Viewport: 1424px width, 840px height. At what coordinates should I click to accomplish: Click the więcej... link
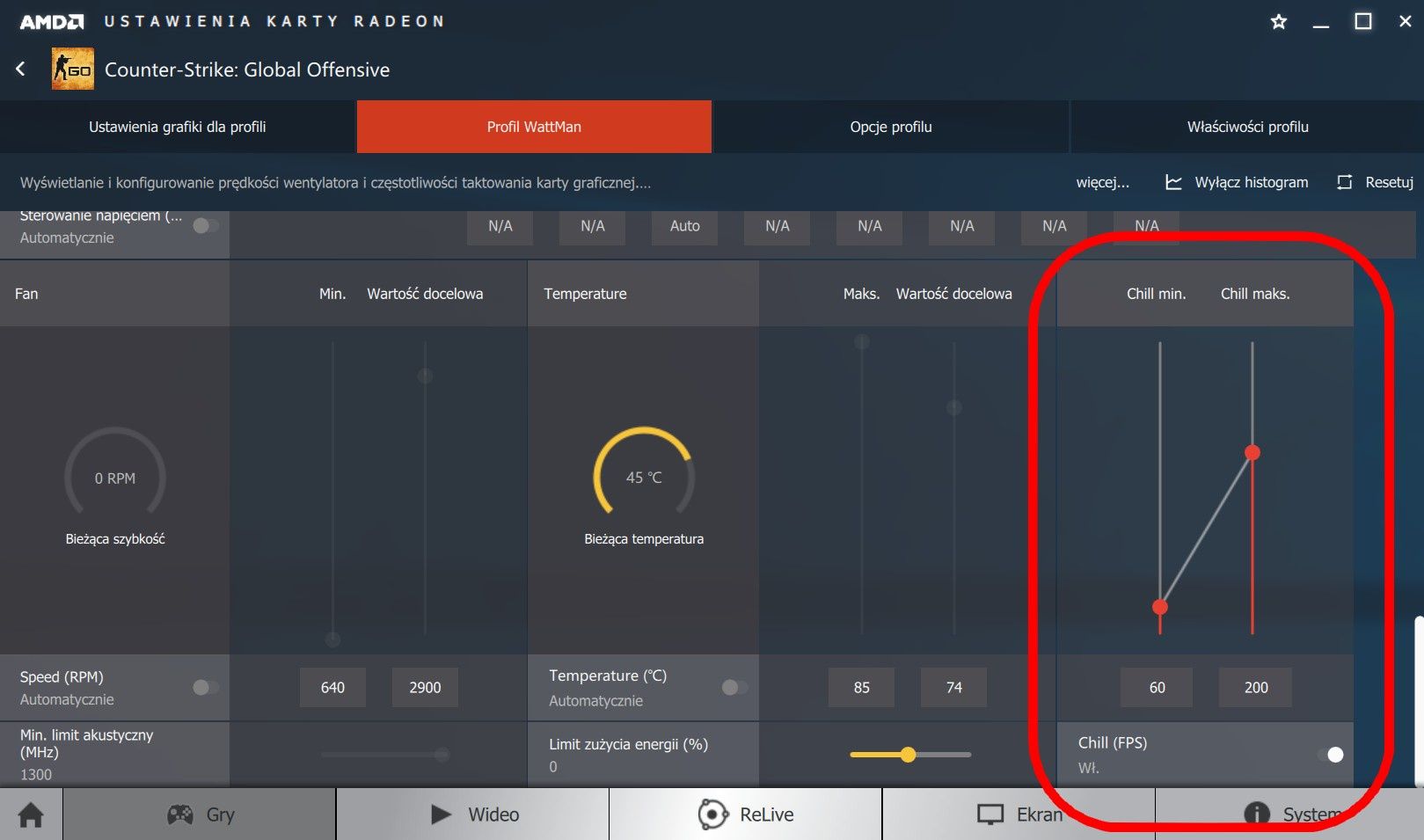pyautogui.click(x=1103, y=182)
